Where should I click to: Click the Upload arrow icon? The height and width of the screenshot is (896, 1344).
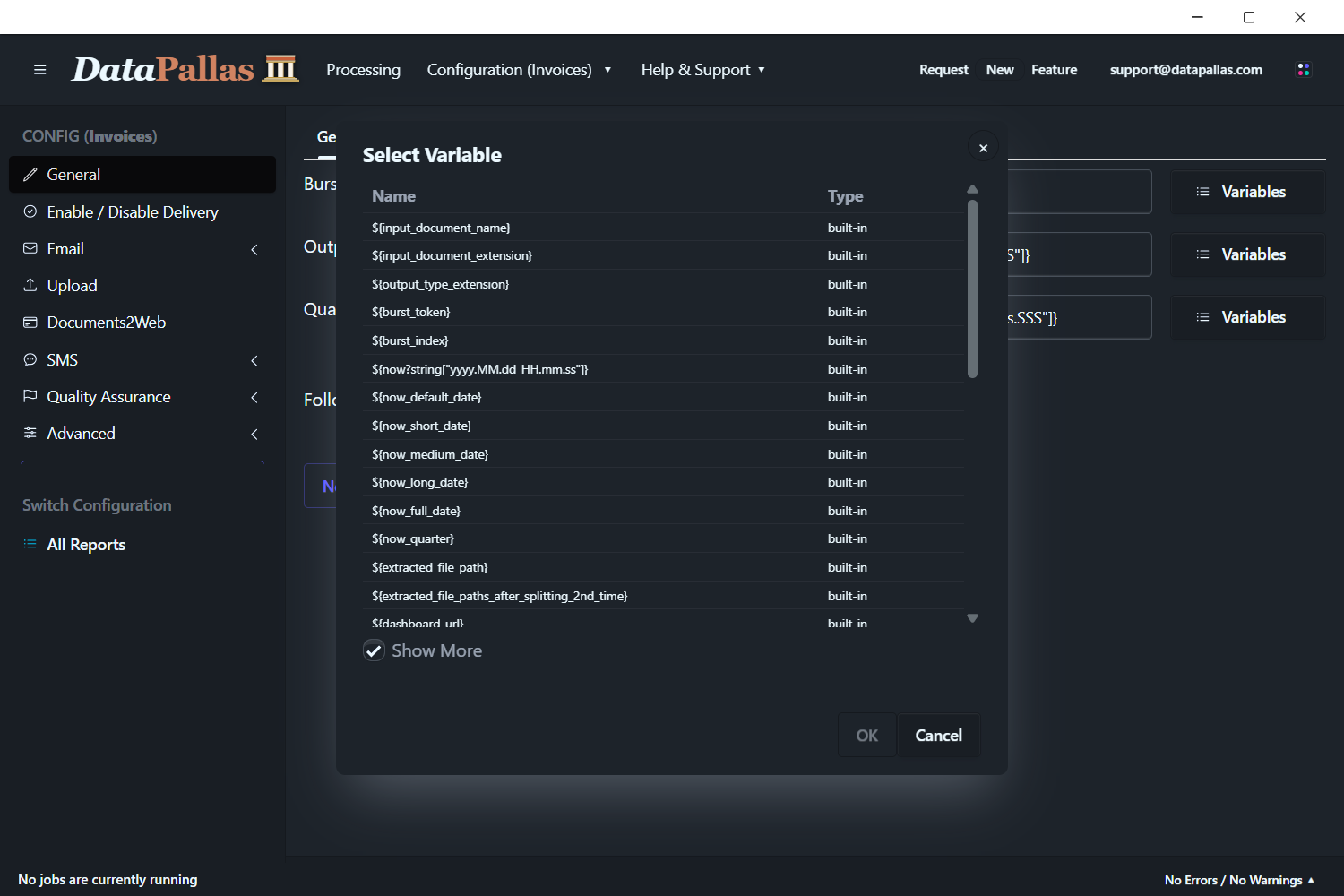pos(30,285)
